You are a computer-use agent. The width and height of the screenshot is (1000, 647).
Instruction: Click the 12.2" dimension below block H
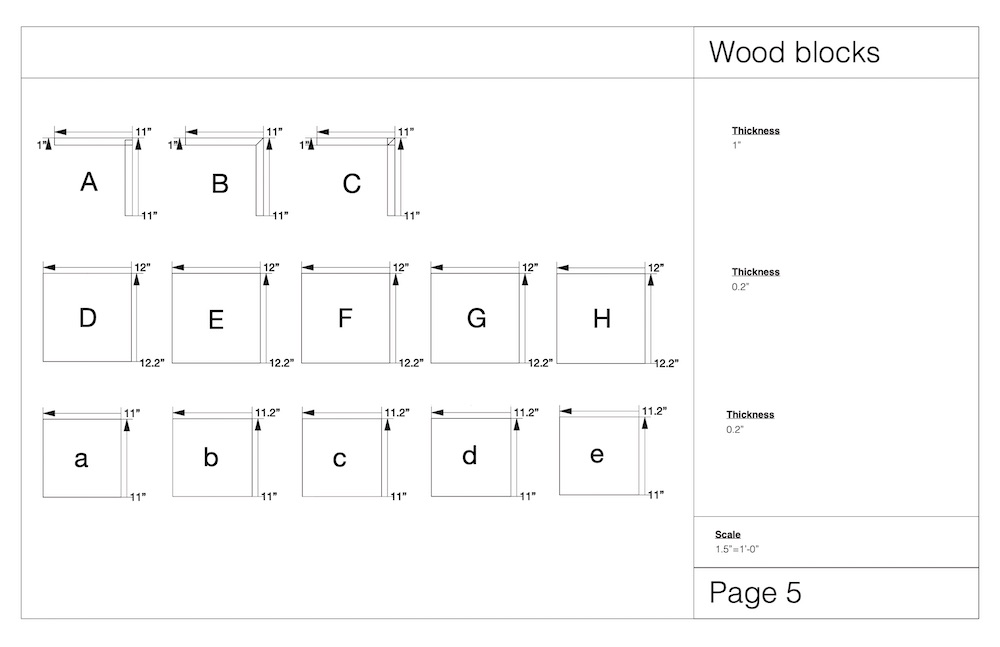(666, 364)
